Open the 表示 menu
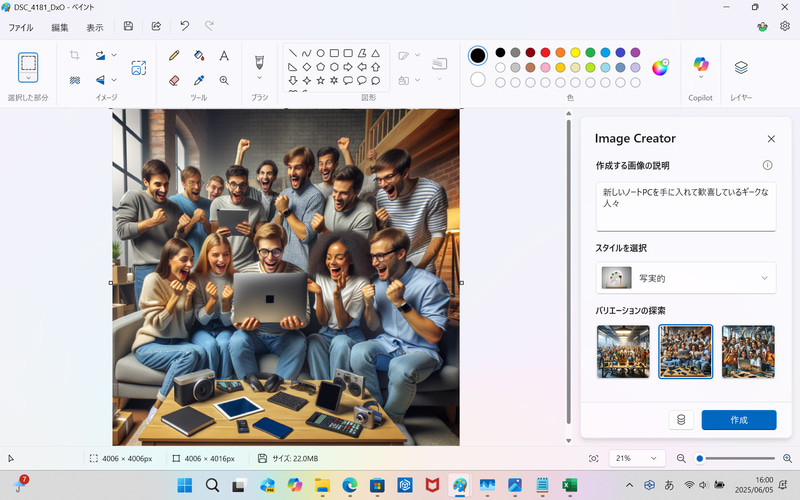 click(x=94, y=28)
